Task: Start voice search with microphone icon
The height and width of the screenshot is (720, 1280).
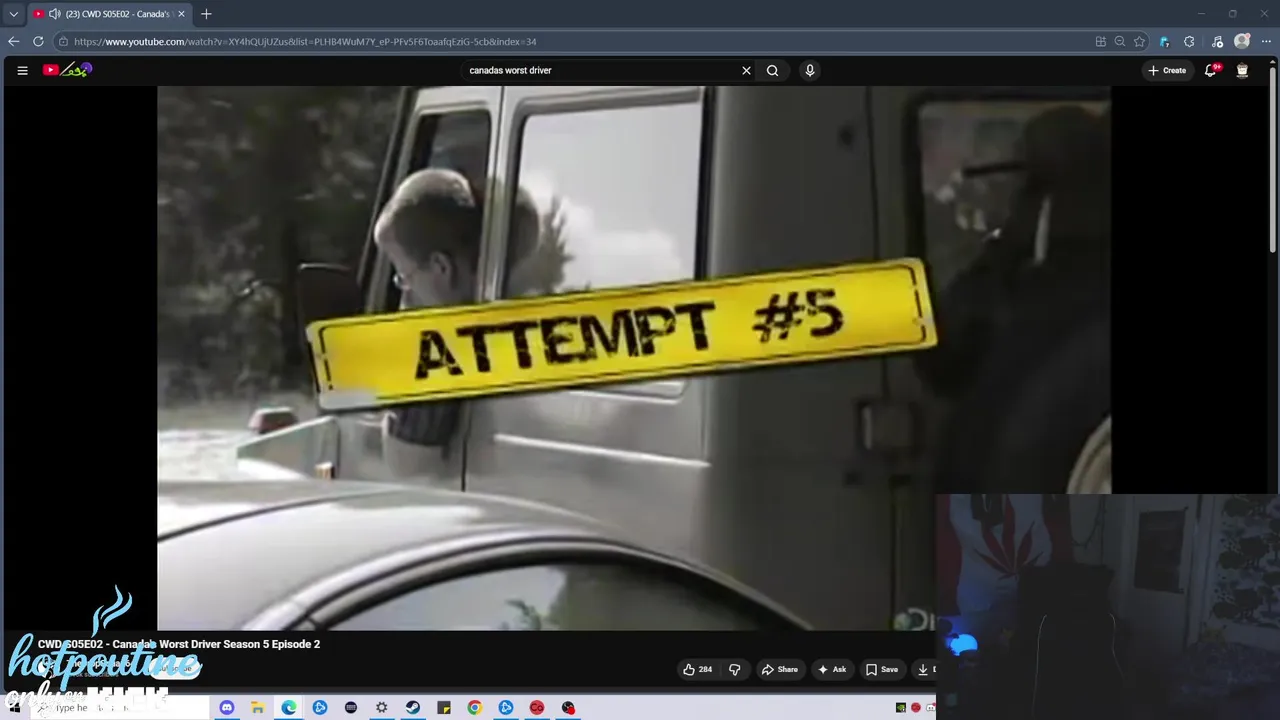Action: (x=810, y=70)
